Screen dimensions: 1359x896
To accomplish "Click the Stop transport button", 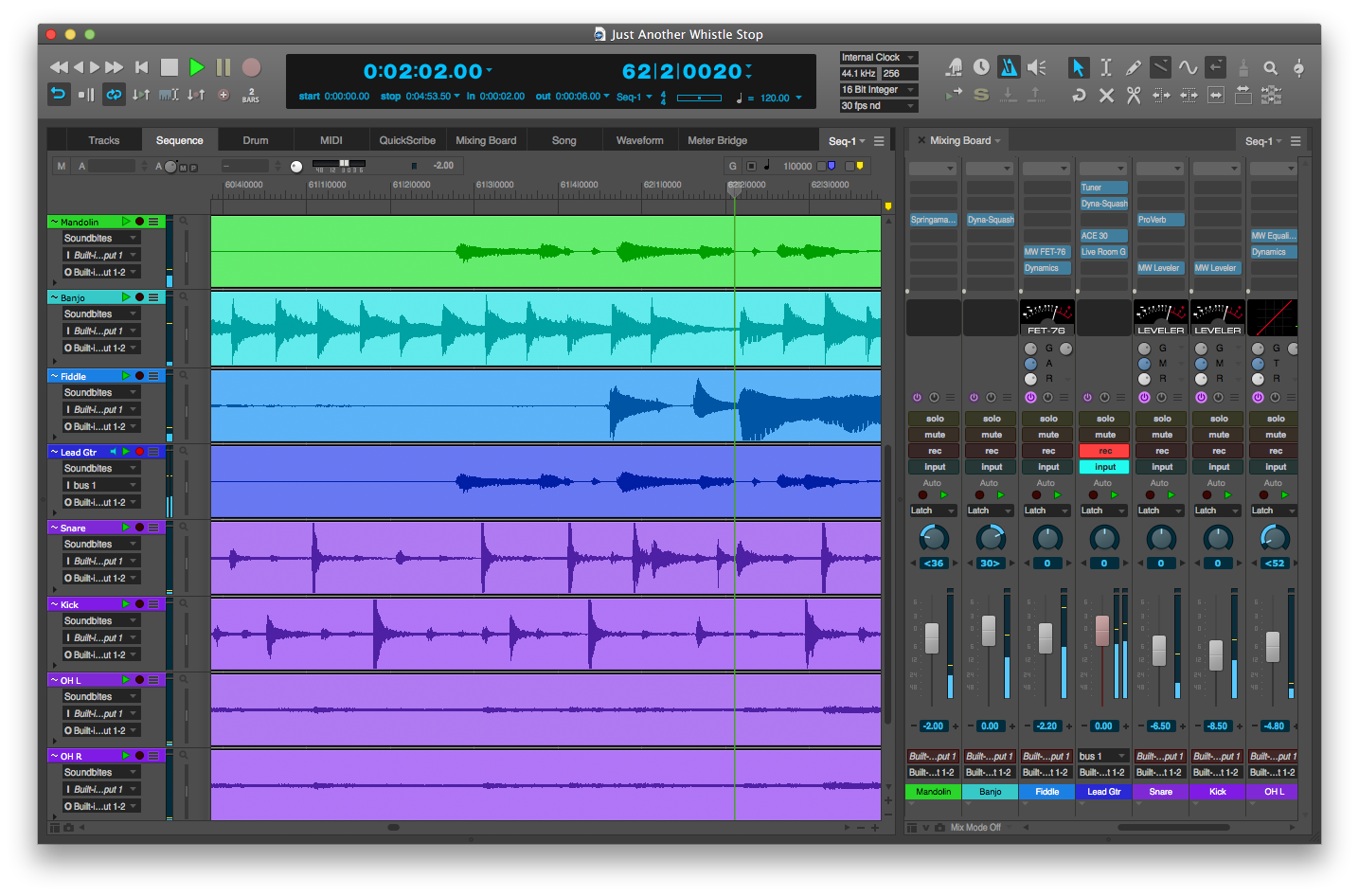I will click(x=170, y=67).
